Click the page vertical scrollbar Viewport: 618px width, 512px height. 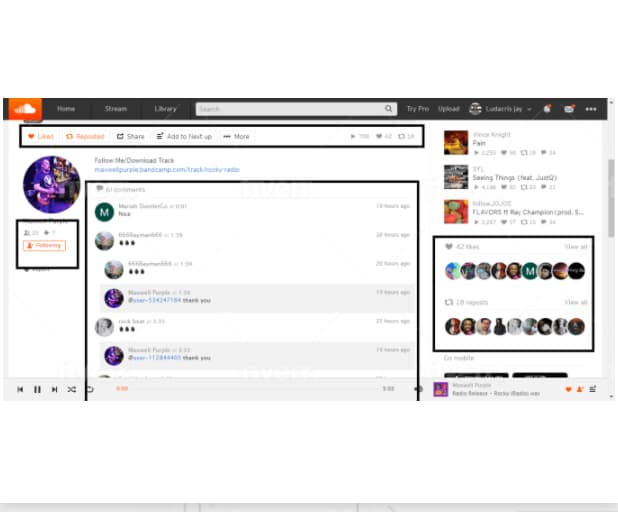pyautogui.click(x=611, y=197)
